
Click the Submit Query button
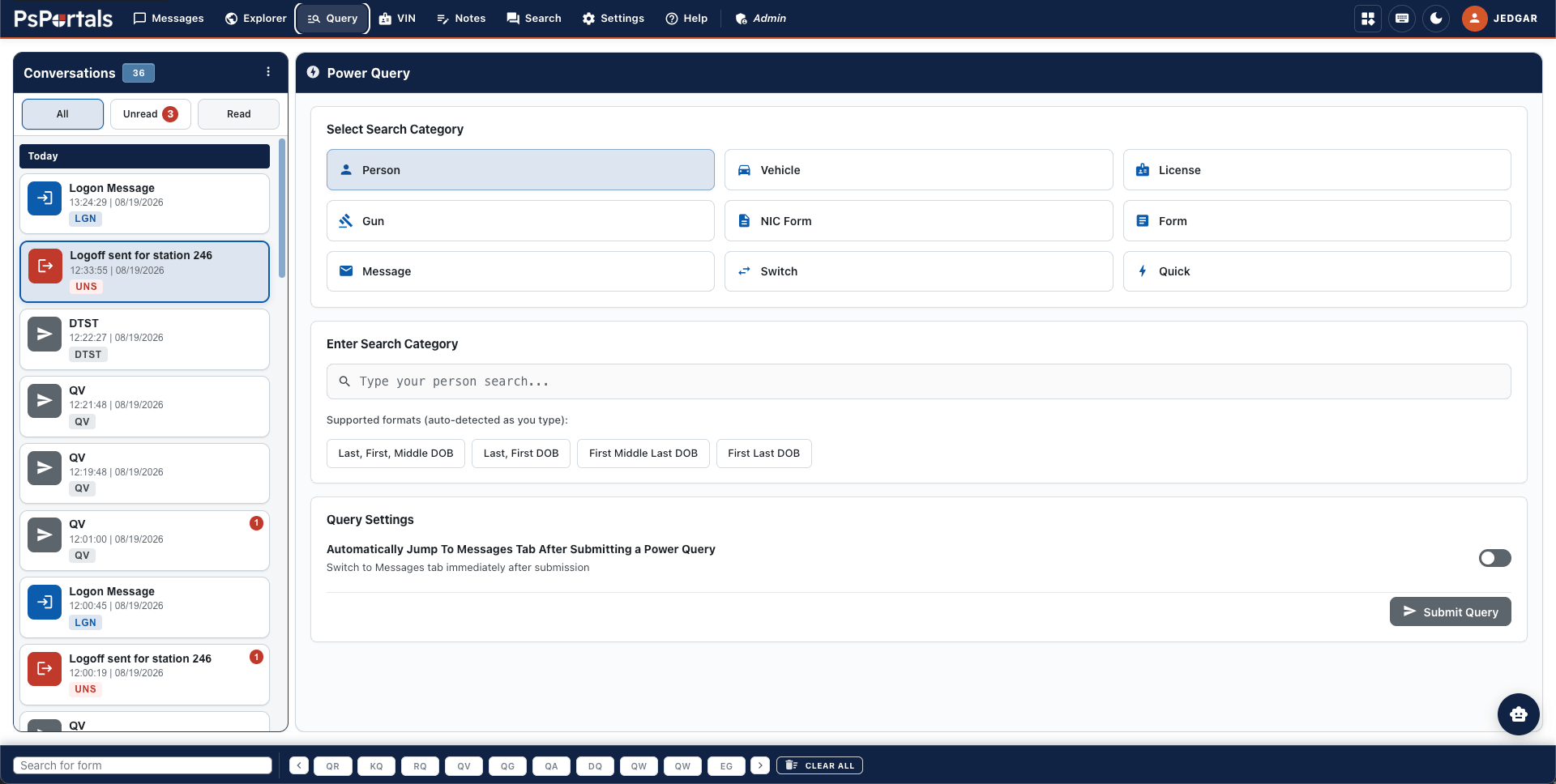(1450, 611)
